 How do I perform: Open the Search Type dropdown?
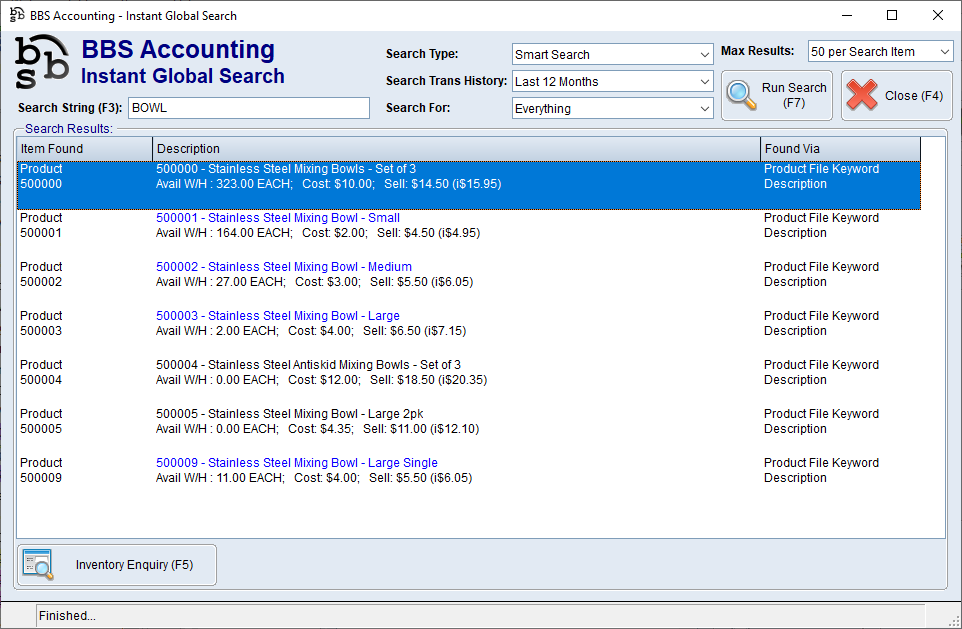click(x=612, y=54)
